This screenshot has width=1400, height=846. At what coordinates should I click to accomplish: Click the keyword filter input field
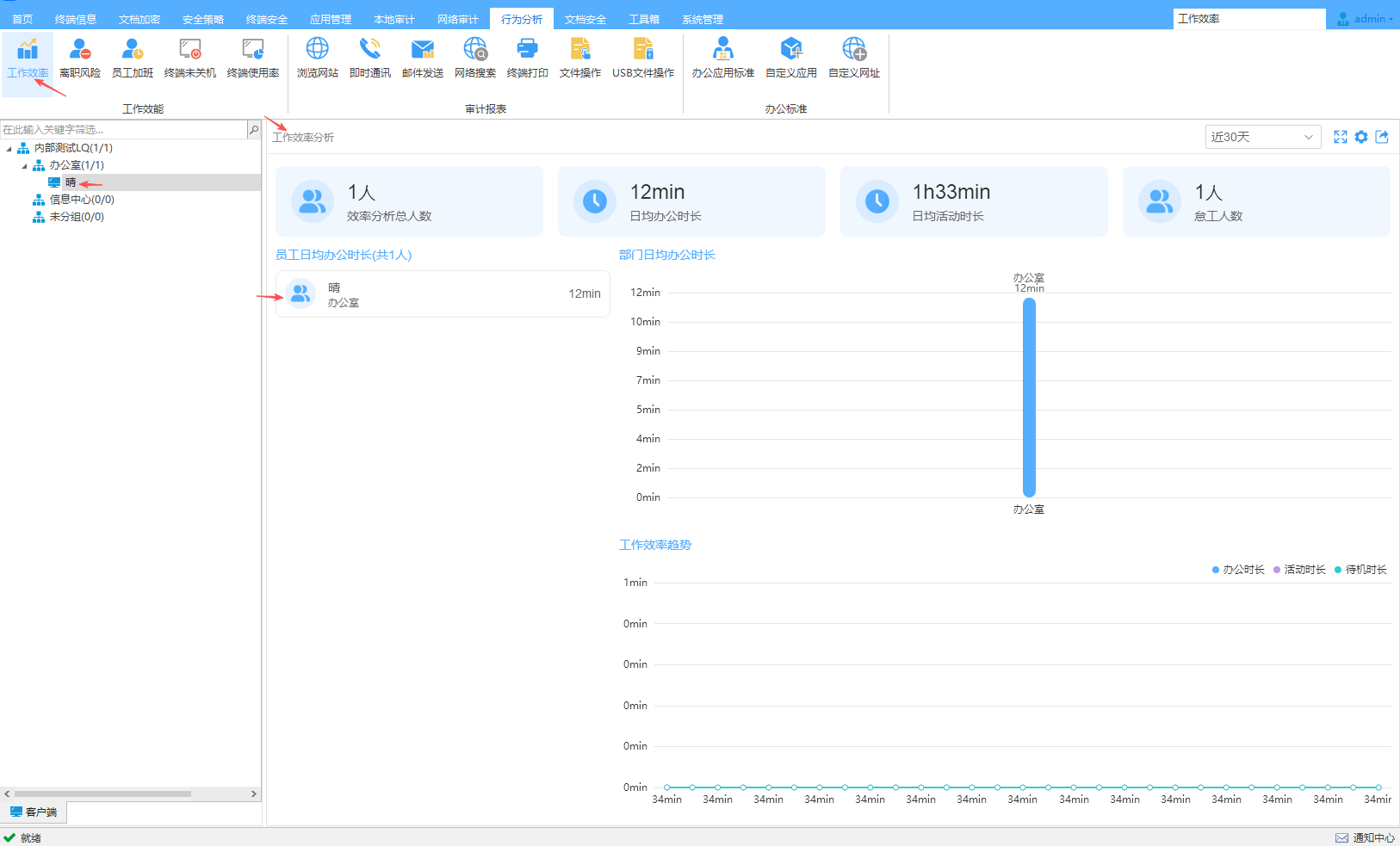click(123, 130)
